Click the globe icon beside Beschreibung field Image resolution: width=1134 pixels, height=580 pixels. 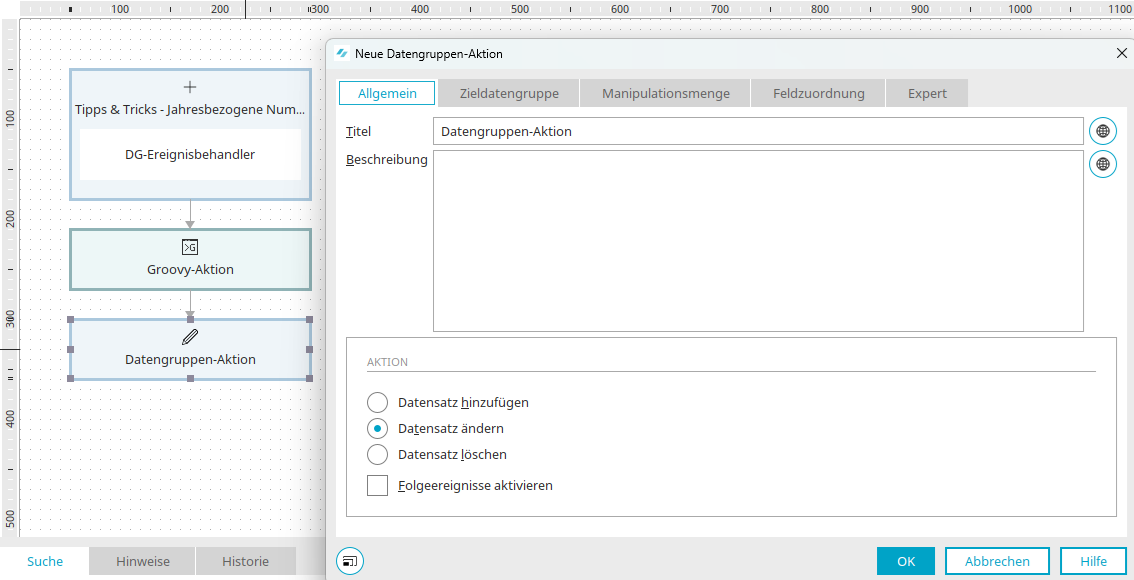click(x=1103, y=164)
